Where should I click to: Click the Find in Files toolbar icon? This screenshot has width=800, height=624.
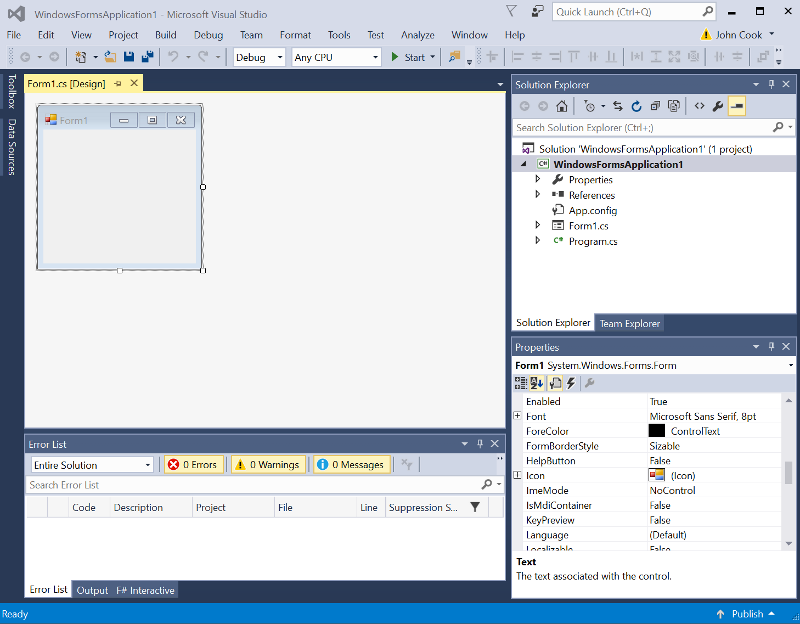454,57
